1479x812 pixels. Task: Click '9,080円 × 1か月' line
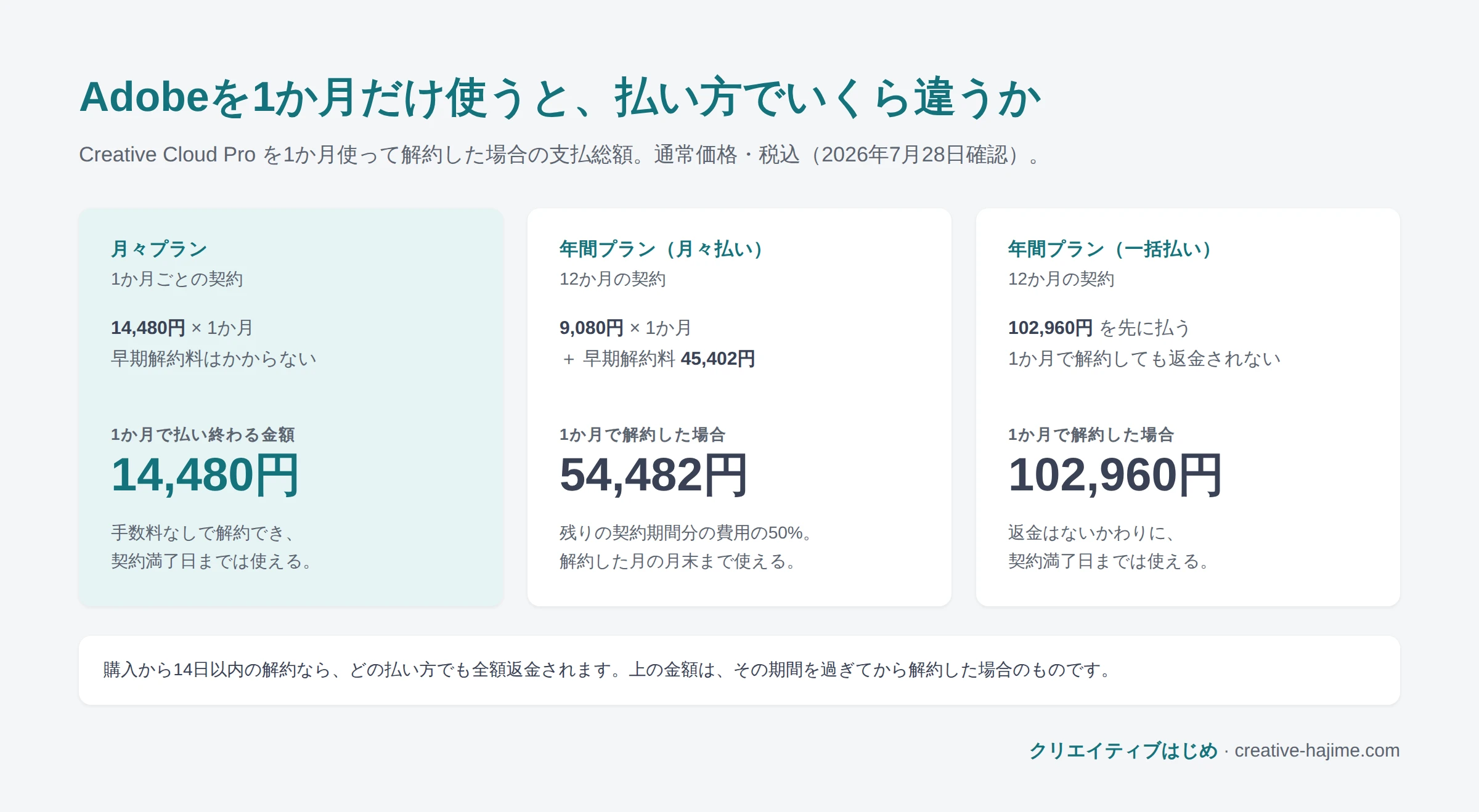click(625, 328)
